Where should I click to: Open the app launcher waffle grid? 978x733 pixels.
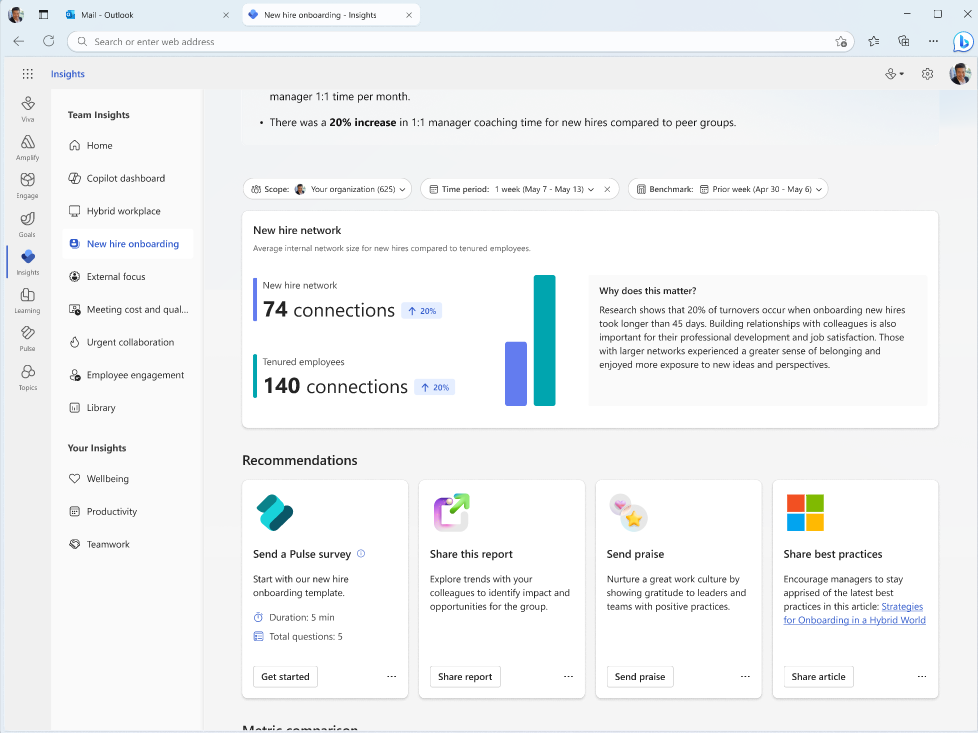(27, 74)
